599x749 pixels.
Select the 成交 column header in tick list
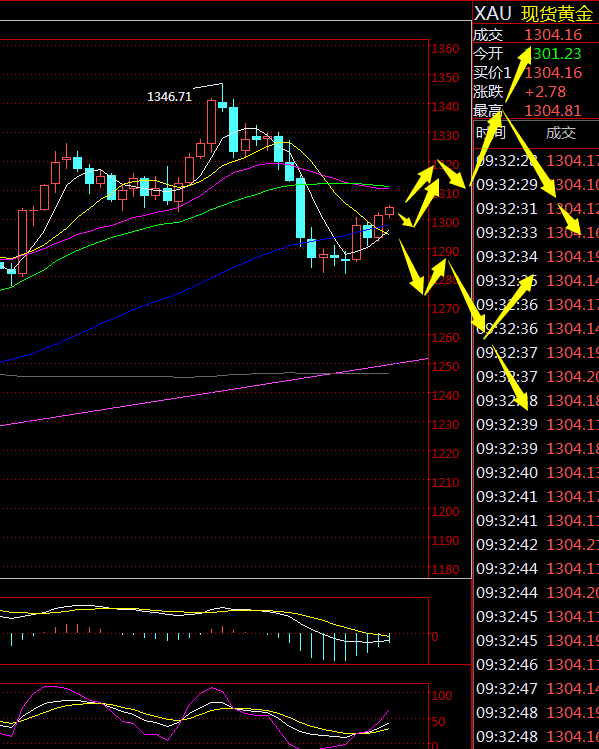[561, 133]
